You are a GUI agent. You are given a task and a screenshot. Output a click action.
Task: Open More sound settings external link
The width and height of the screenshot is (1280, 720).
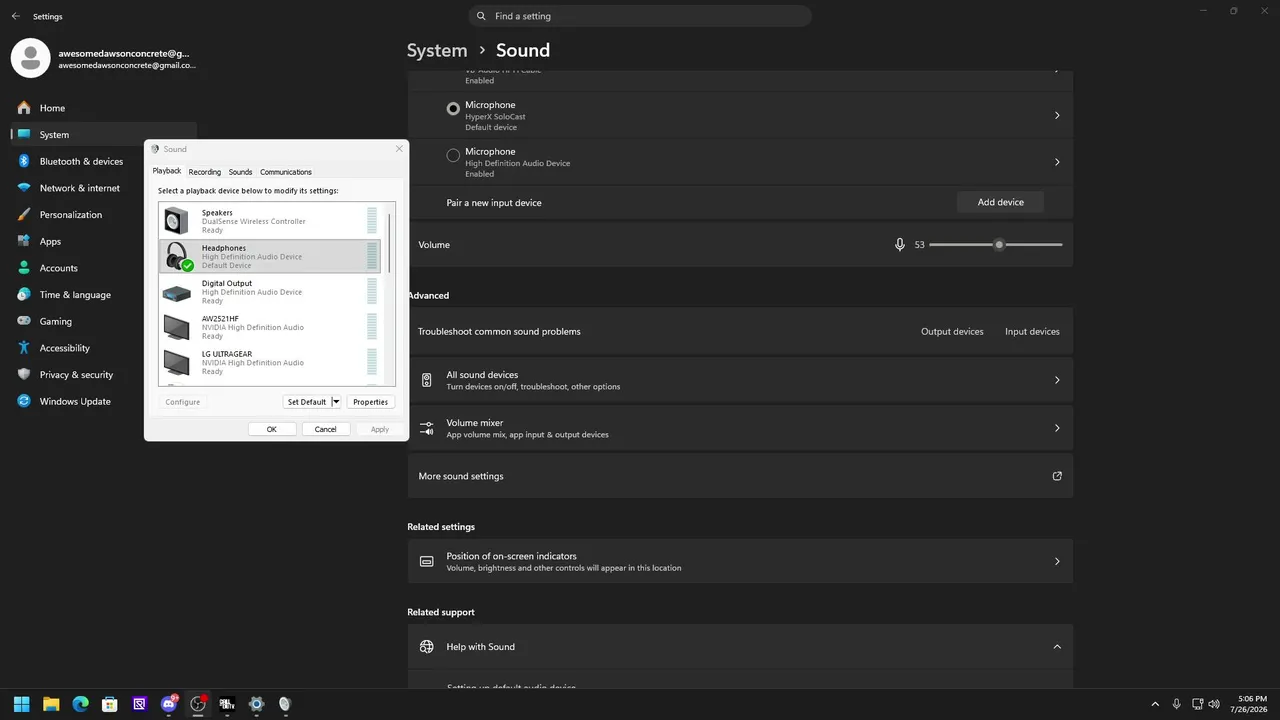pyautogui.click(x=1057, y=476)
